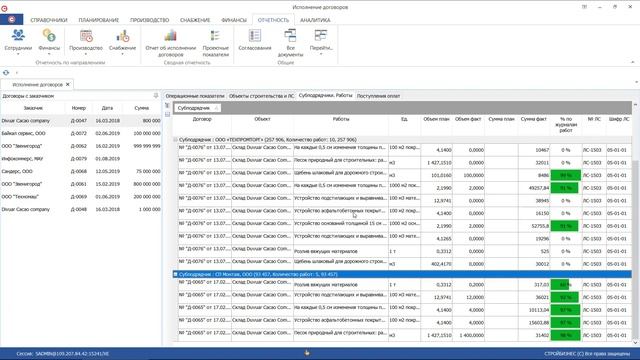Click top icon left of Субподрядчик chip
The height and width of the screenshot is (360, 640).
[x=167, y=105]
